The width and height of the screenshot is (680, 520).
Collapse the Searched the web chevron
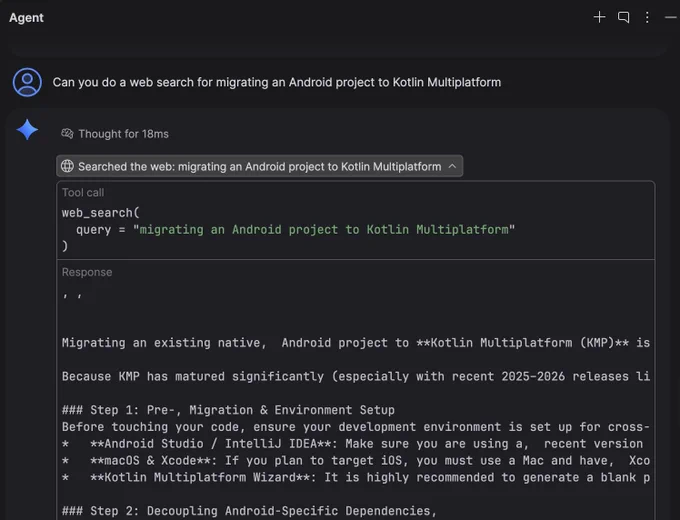coord(452,166)
